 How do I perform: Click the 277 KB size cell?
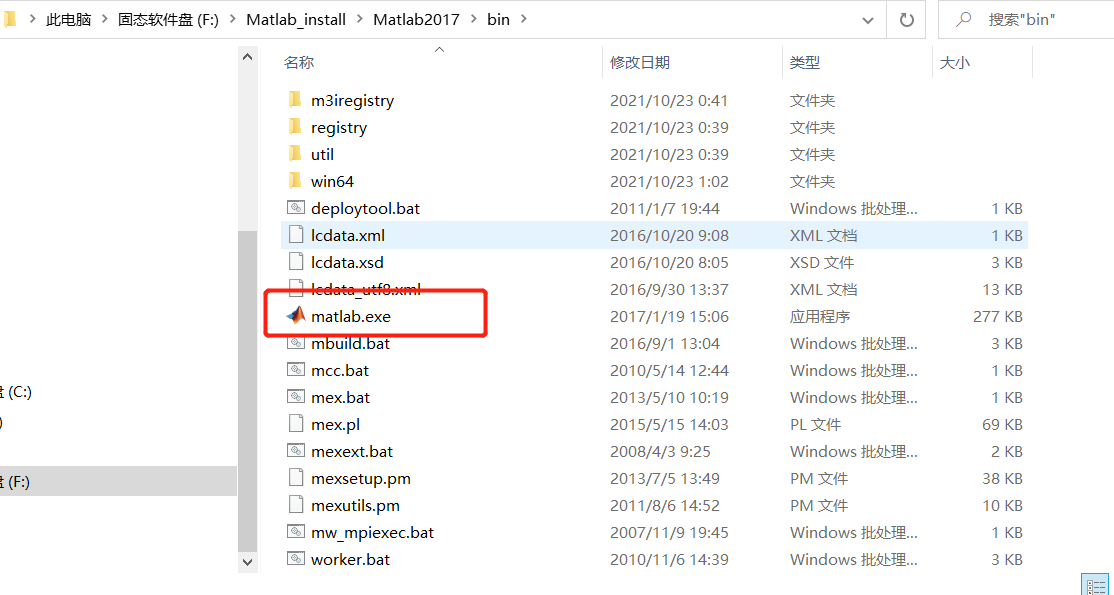[x=997, y=316]
